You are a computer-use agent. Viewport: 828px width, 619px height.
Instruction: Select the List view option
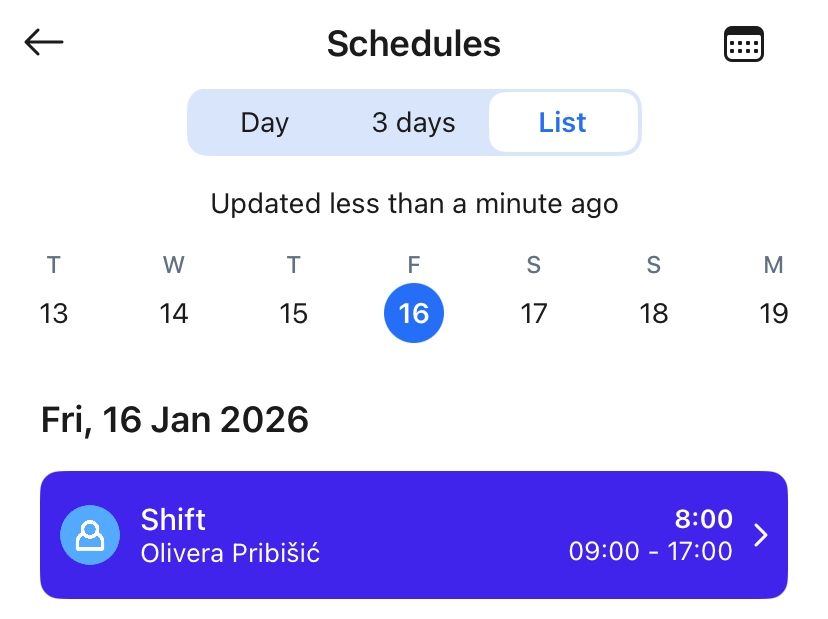point(563,122)
